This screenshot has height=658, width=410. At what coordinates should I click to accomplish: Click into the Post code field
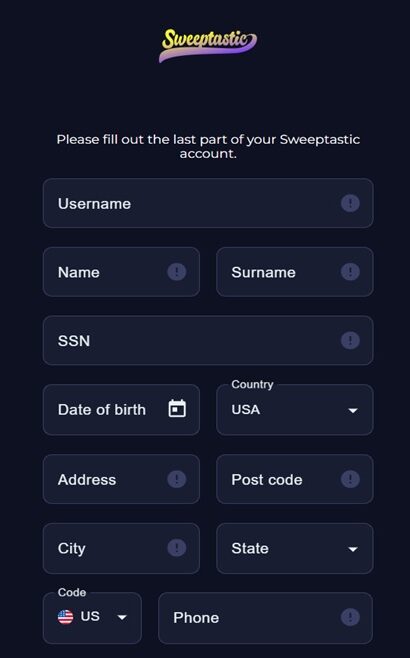coord(295,479)
